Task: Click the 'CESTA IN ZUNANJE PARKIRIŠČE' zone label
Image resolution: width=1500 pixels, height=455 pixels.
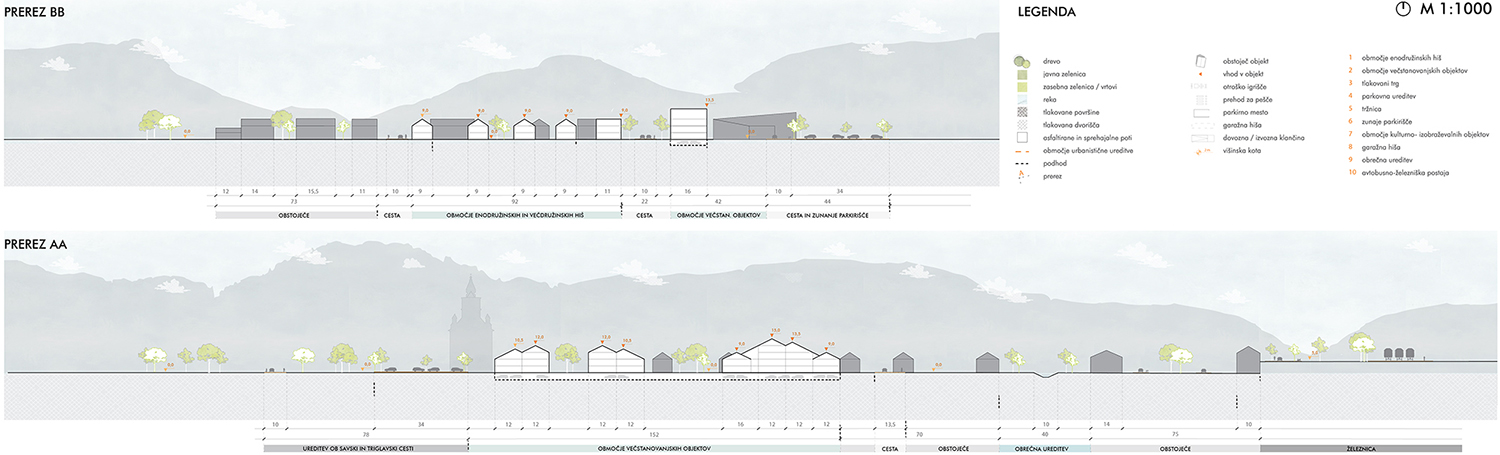Action: tap(827, 214)
